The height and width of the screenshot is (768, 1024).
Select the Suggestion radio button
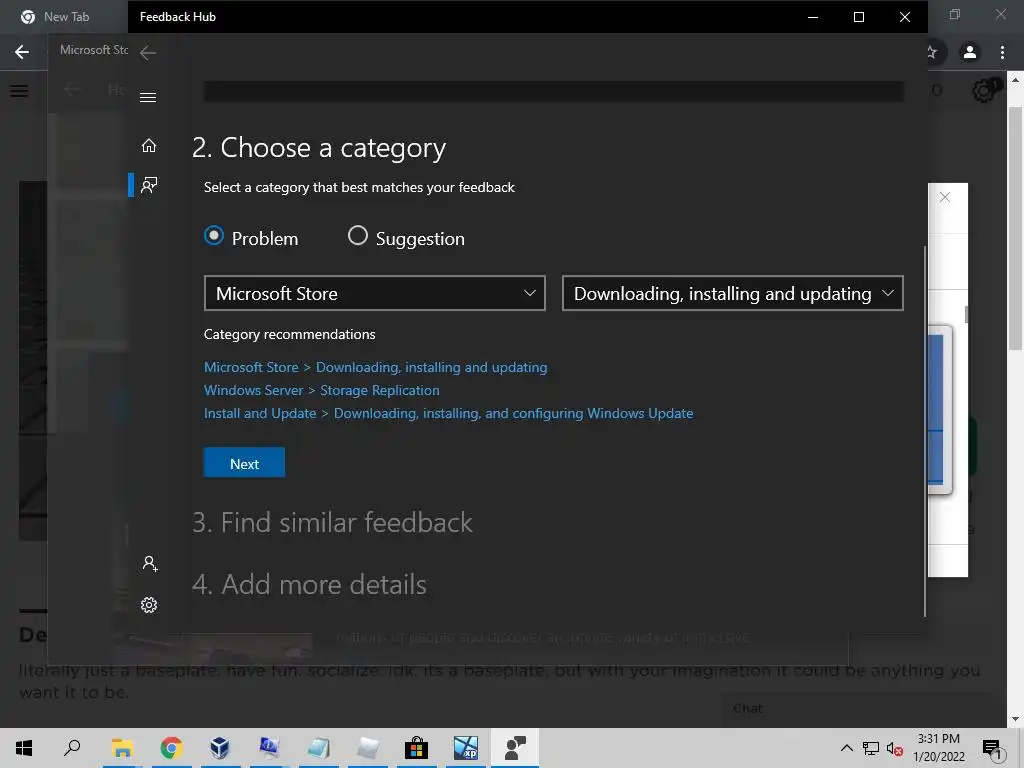[357, 236]
